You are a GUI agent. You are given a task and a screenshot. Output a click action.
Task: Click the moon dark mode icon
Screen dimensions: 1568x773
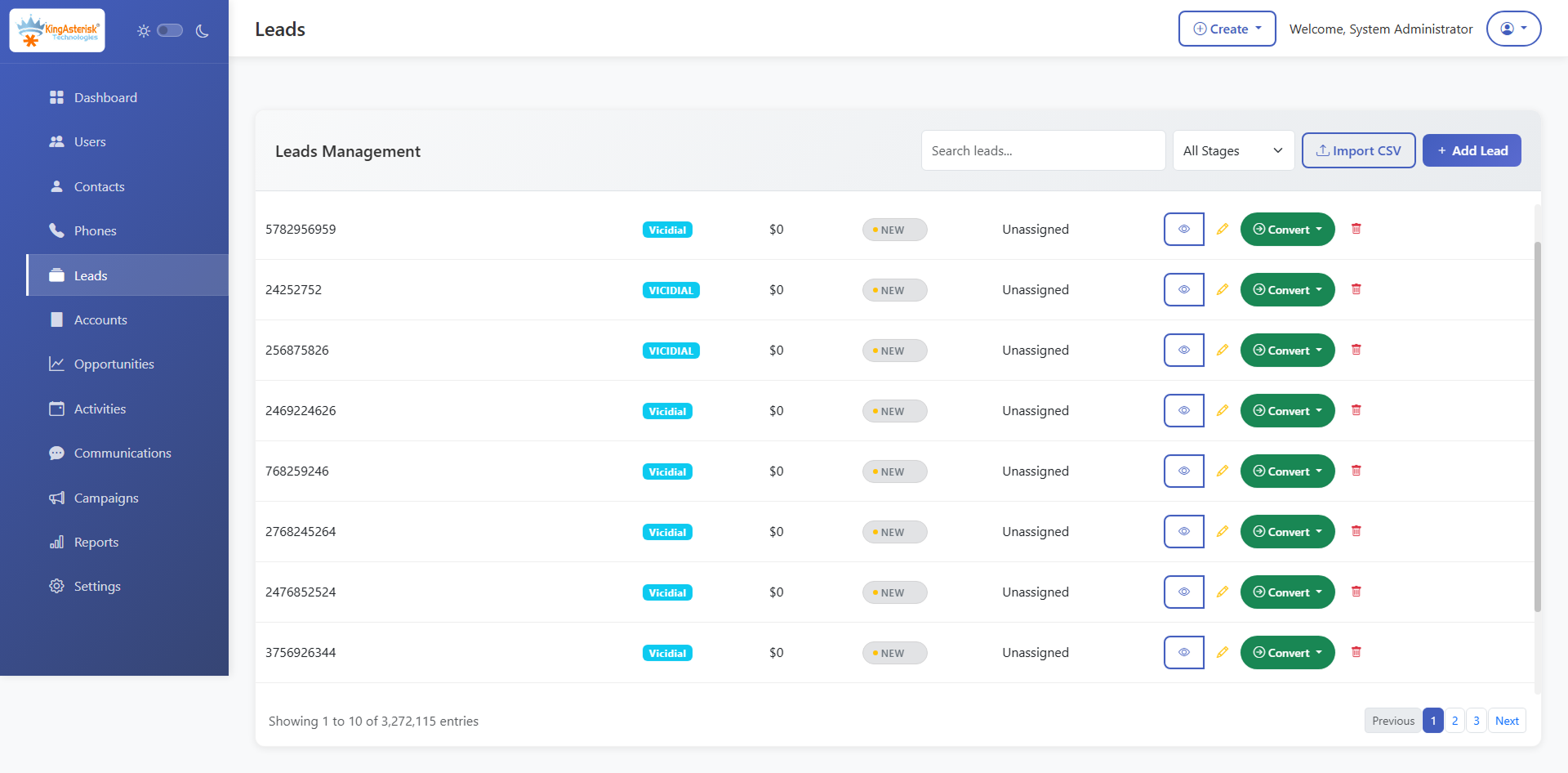click(203, 31)
